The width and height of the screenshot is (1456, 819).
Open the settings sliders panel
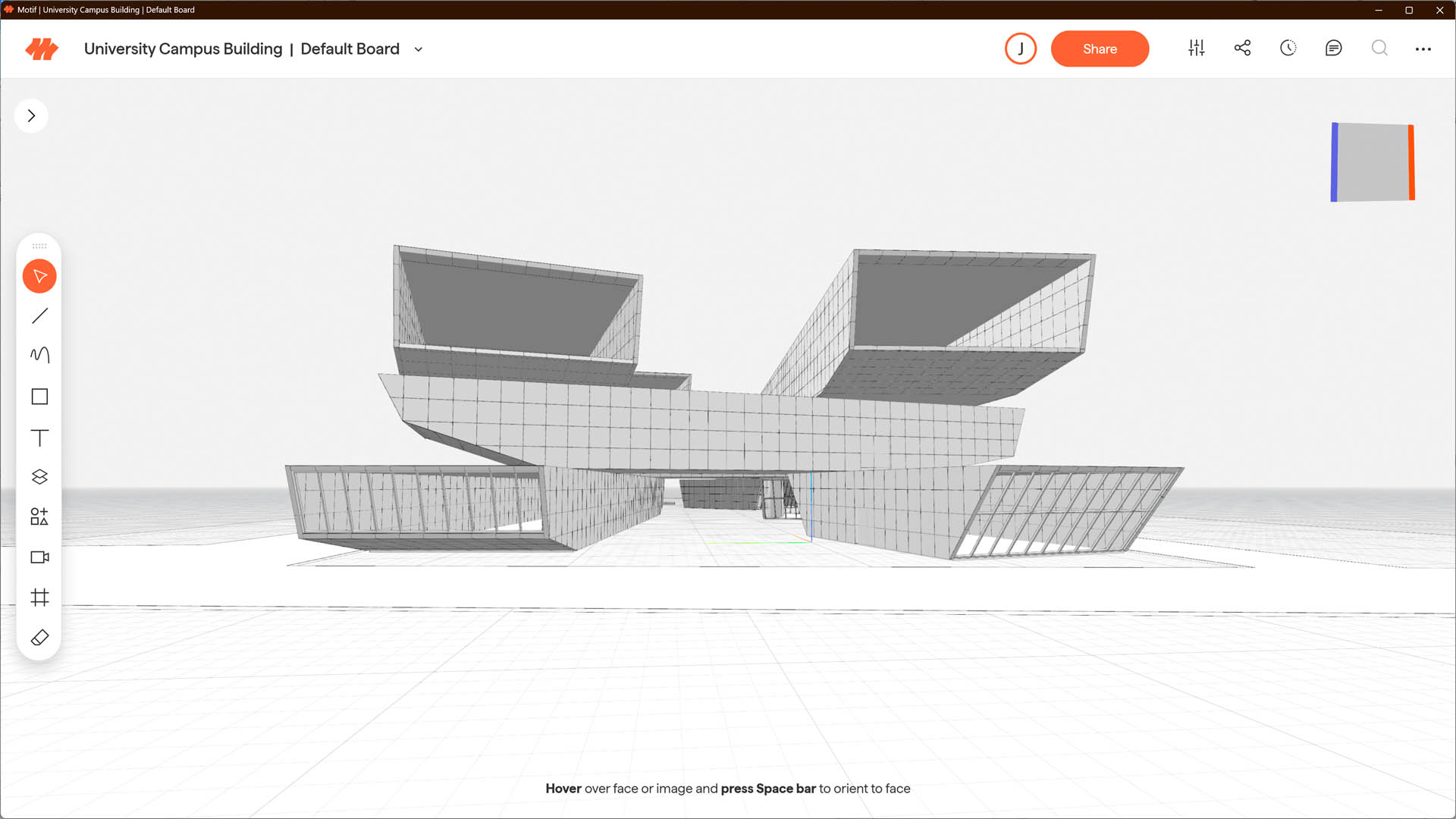(x=1196, y=49)
